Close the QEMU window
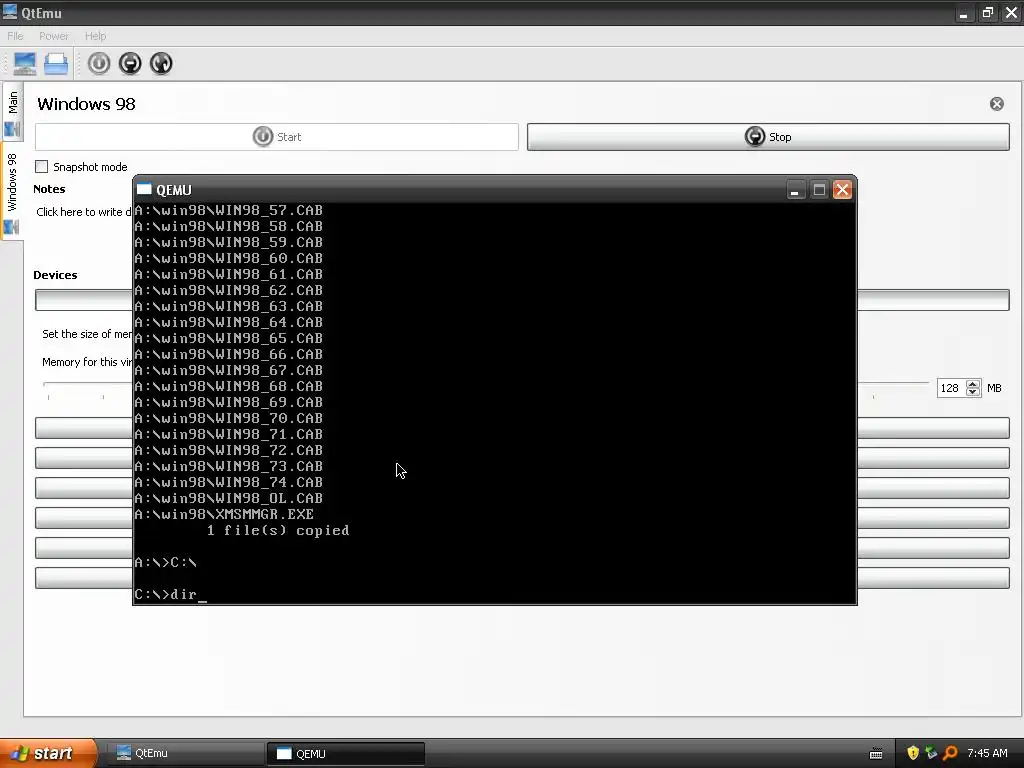Screen dimensions: 1024x768 pyautogui.click(x=842, y=190)
